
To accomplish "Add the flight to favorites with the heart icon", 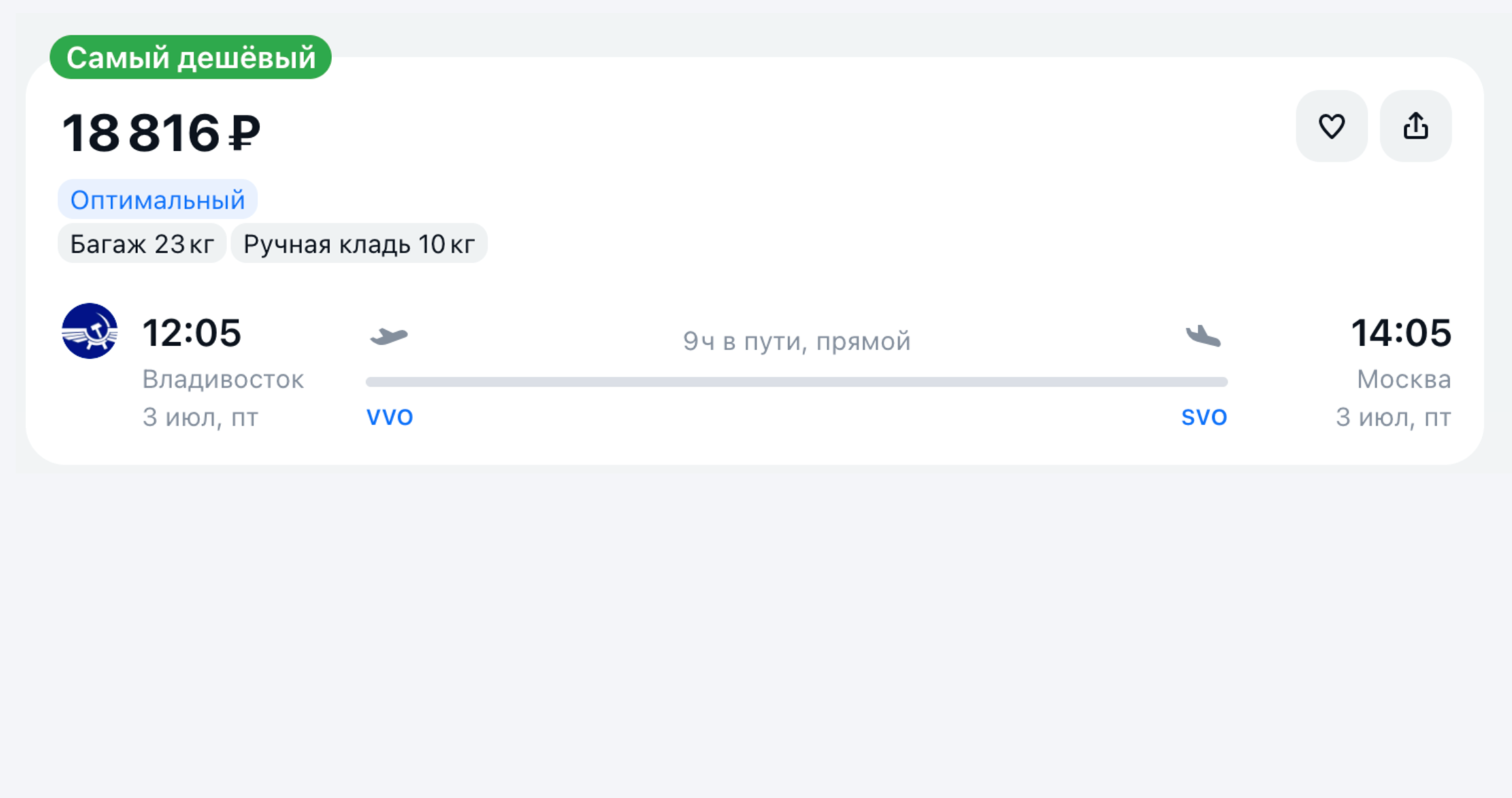I will click(1332, 126).
